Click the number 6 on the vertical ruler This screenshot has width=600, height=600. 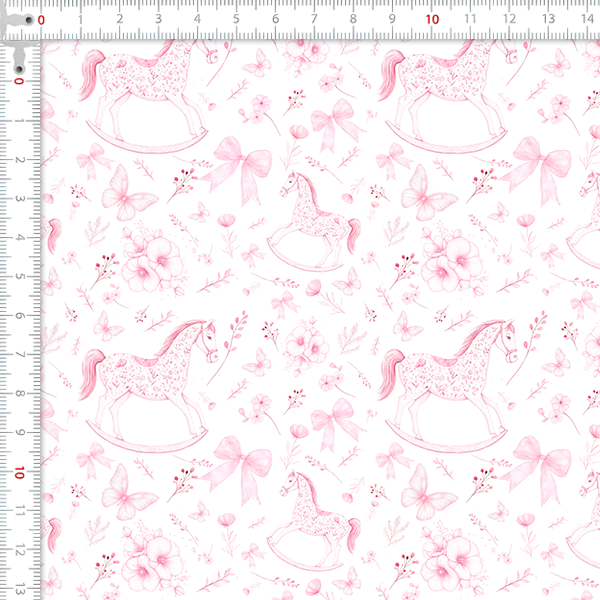point(20,316)
